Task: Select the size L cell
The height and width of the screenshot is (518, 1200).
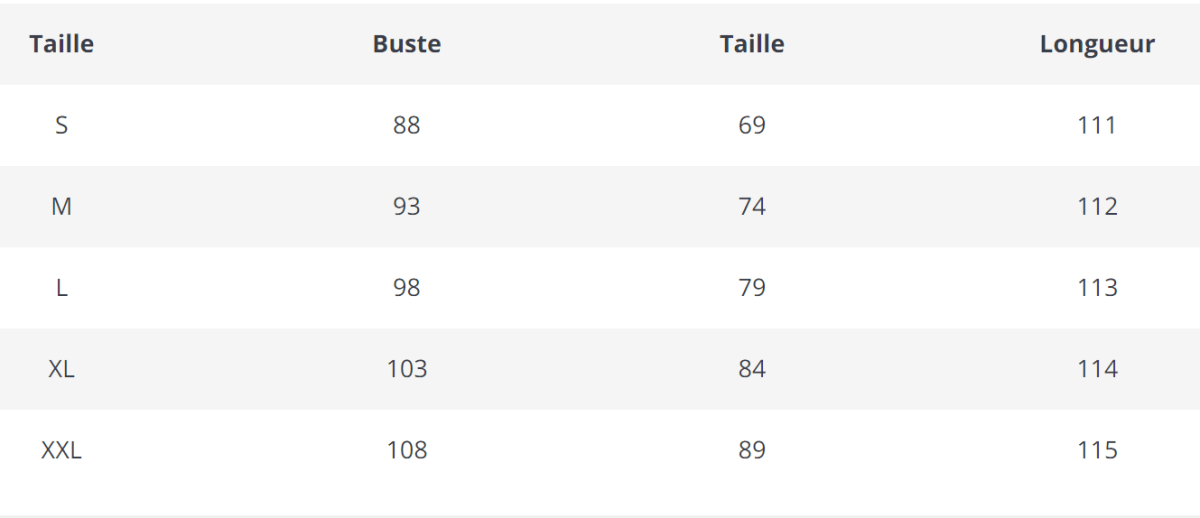Action: (61, 288)
